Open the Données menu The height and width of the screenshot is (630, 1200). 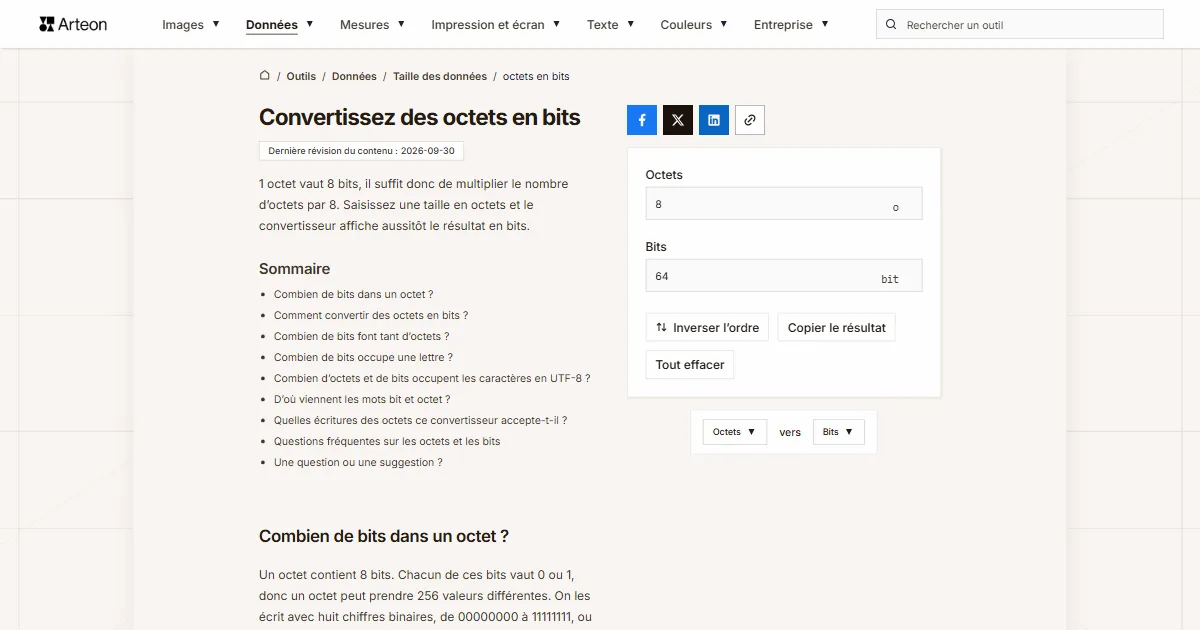(x=280, y=25)
